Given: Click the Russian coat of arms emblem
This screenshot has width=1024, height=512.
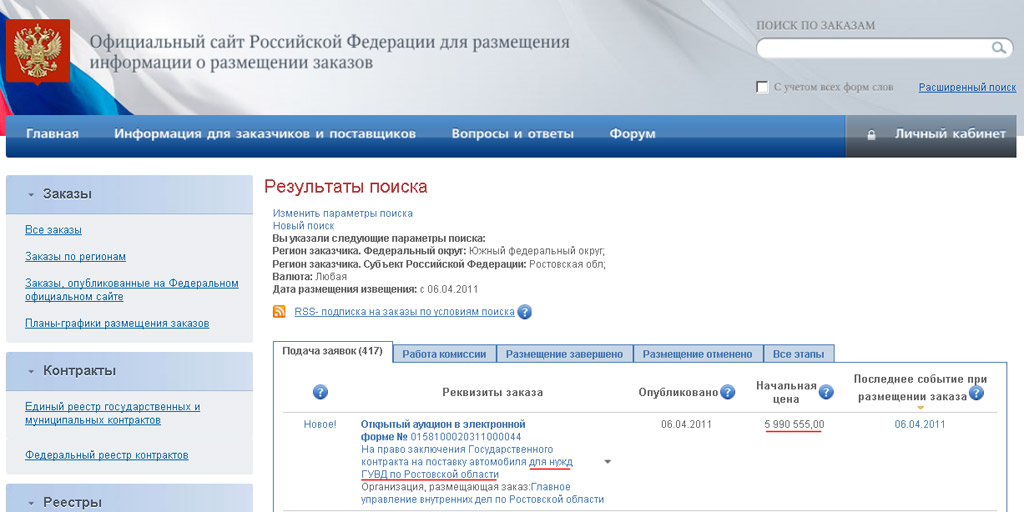Looking at the screenshot, I should [x=38, y=52].
